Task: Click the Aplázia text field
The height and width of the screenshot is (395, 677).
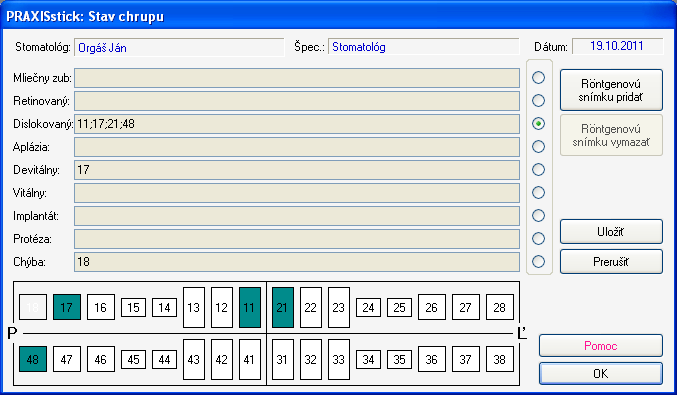Action: (x=297, y=147)
